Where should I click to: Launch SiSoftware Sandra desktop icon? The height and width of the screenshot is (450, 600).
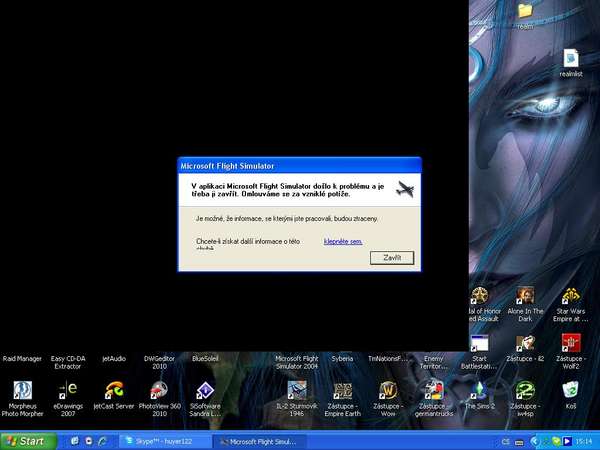point(204,390)
